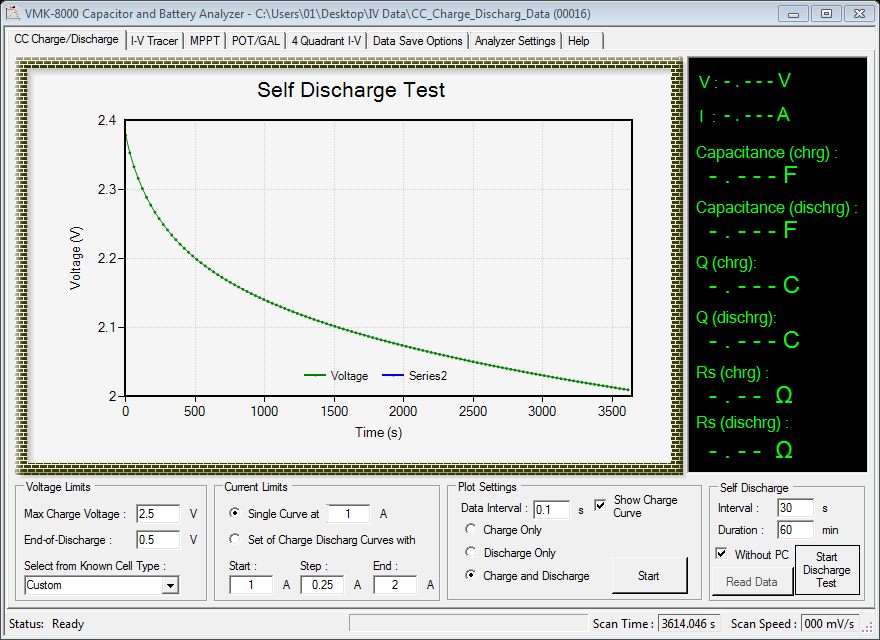Open the 4 Quadrant I-V tab
Viewport: 880px width, 640px height.
click(x=326, y=41)
